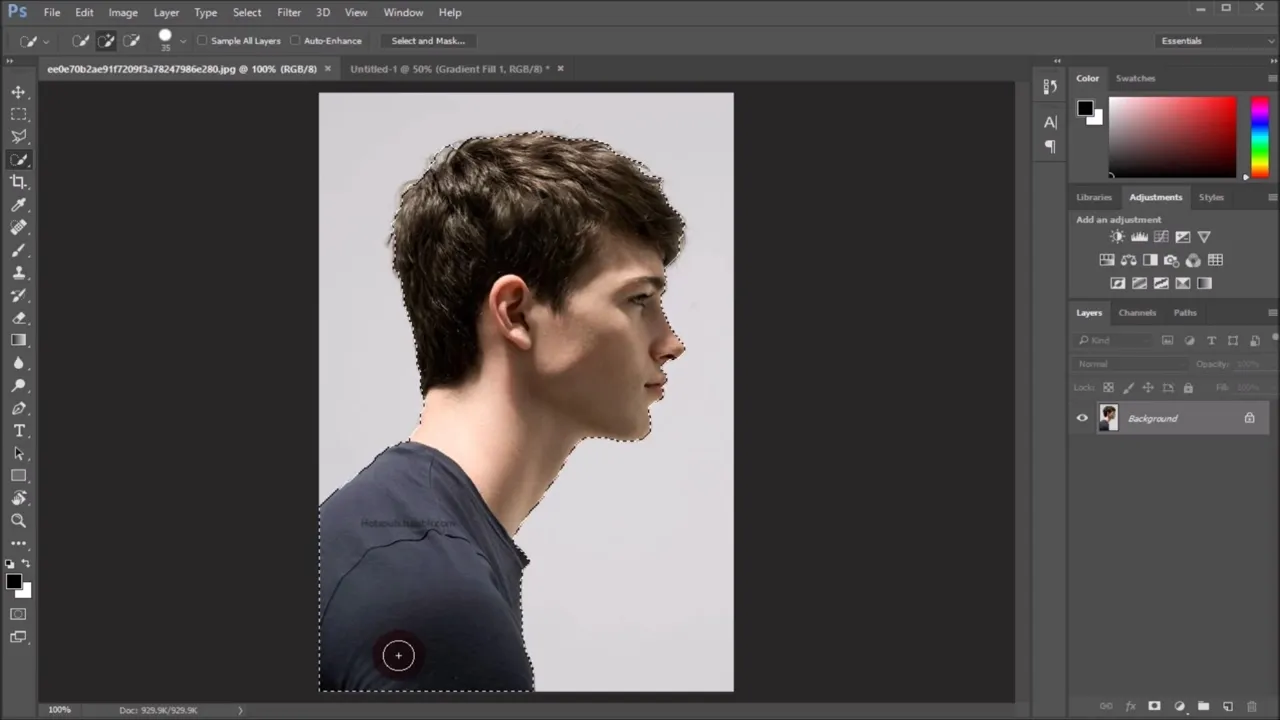1280x720 pixels.
Task: Open the layer filter Kind dropdown
Action: [x=1114, y=341]
